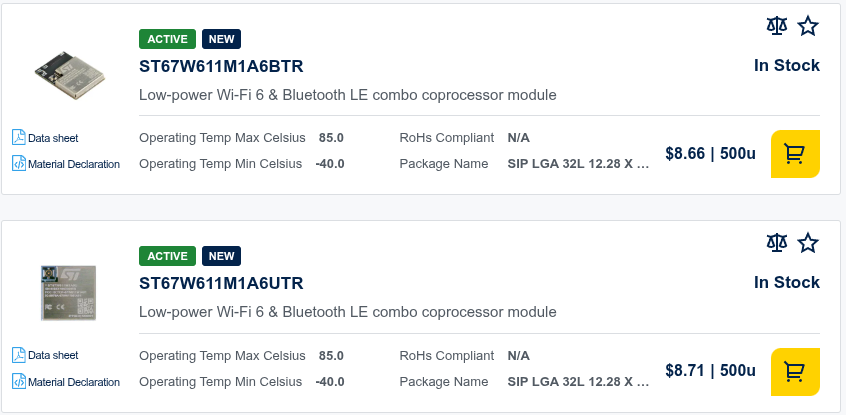Click compare scales icon for ST67W611M1A6BTR

[x=777, y=27]
